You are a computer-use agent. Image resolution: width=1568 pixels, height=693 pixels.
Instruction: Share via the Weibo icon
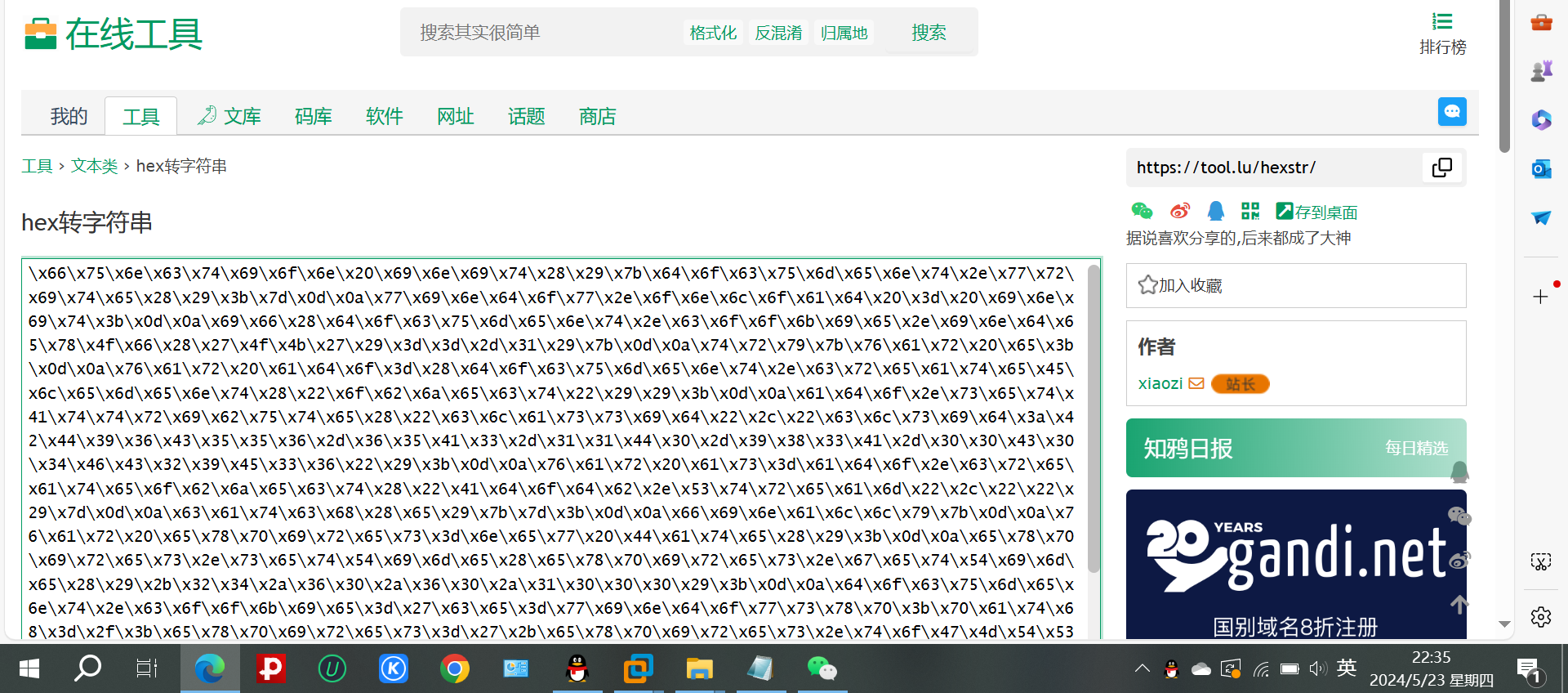tap(1180, 212)
